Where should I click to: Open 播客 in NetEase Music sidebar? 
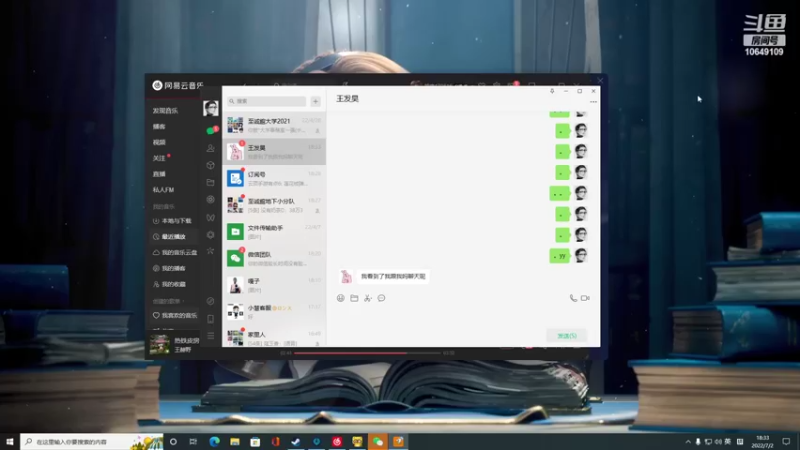(x=159, y=127)
